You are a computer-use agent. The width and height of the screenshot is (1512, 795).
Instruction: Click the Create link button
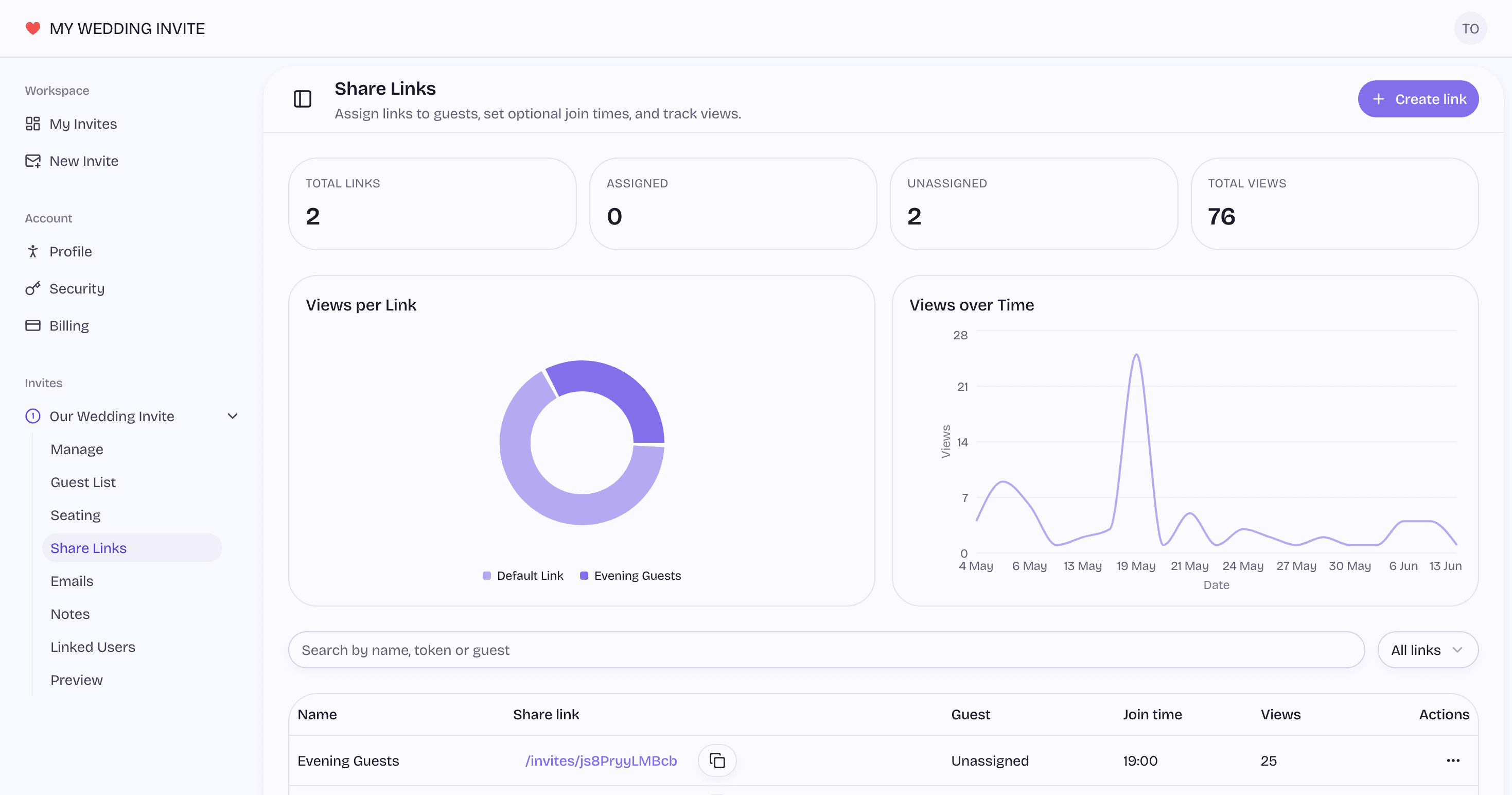[x=1418, y=99]
